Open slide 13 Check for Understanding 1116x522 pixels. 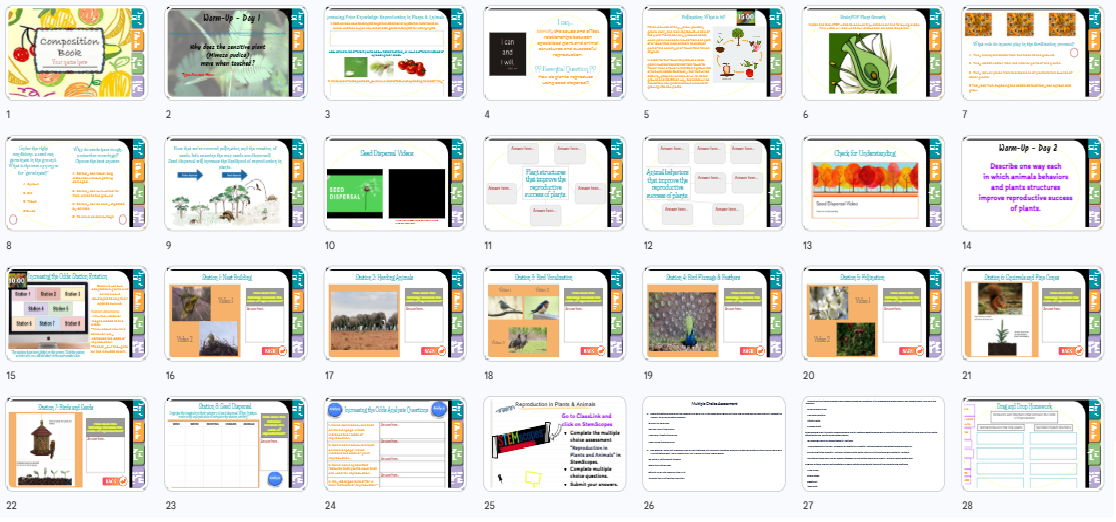(873, 184)
